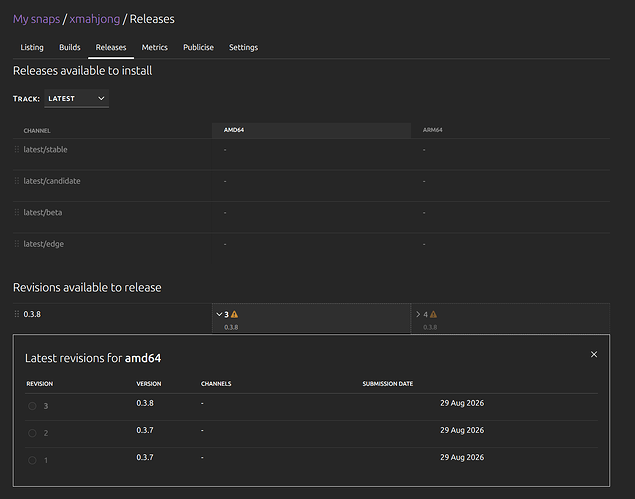
Task: Click the SUBMISSION DATE column header
Action: coord(388,384)
